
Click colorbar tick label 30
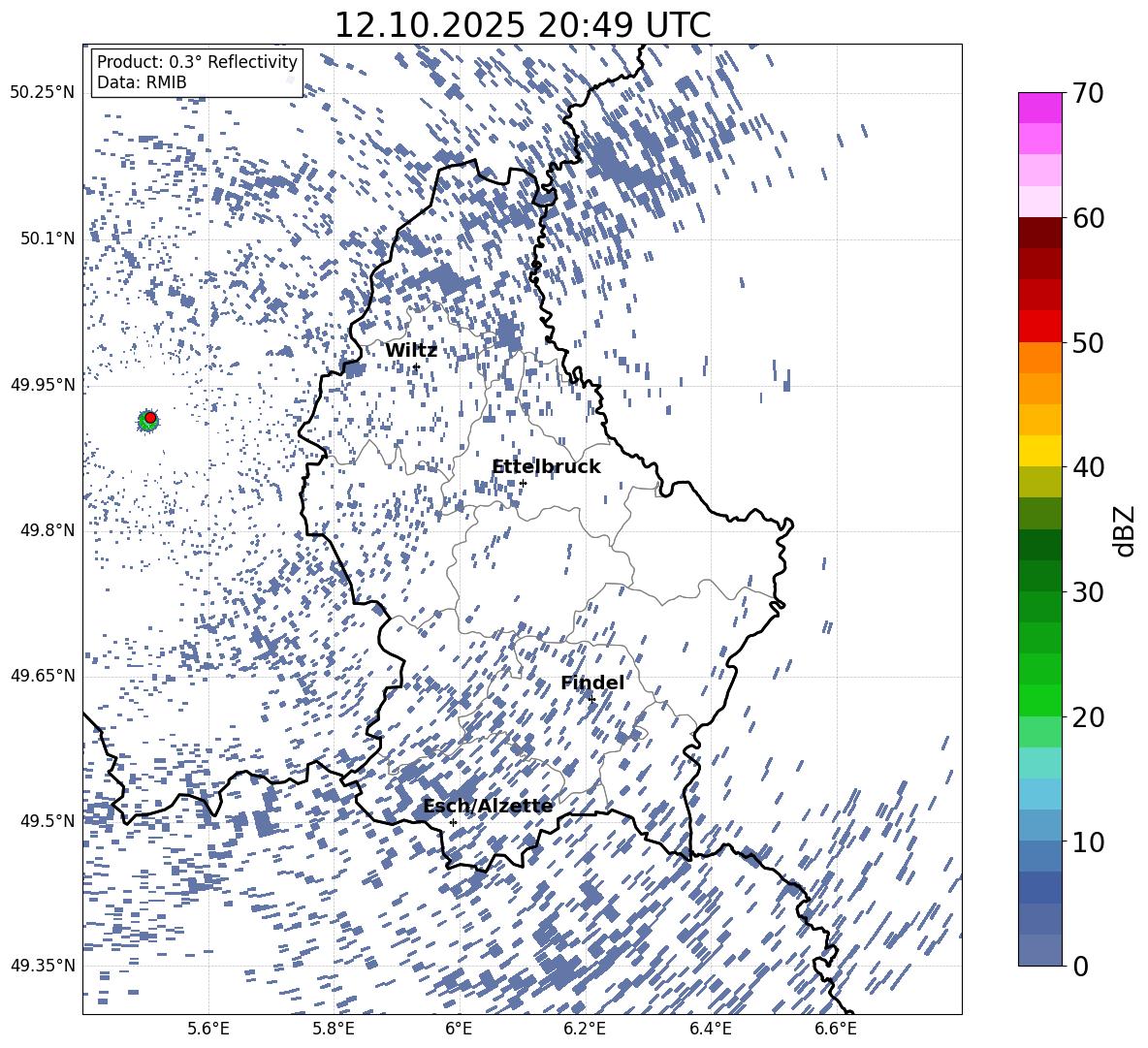(x=1088, y=592)
